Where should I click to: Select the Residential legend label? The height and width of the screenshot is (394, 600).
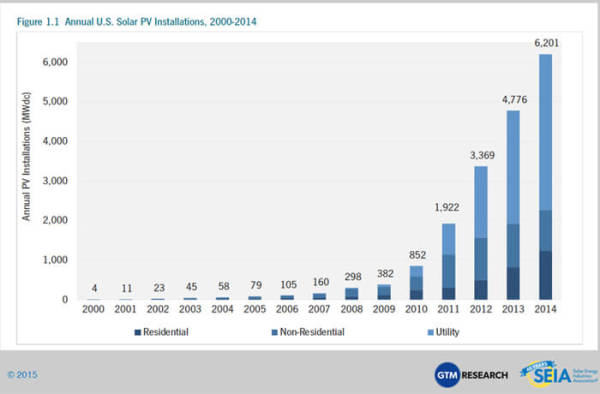tap(166, 332)
